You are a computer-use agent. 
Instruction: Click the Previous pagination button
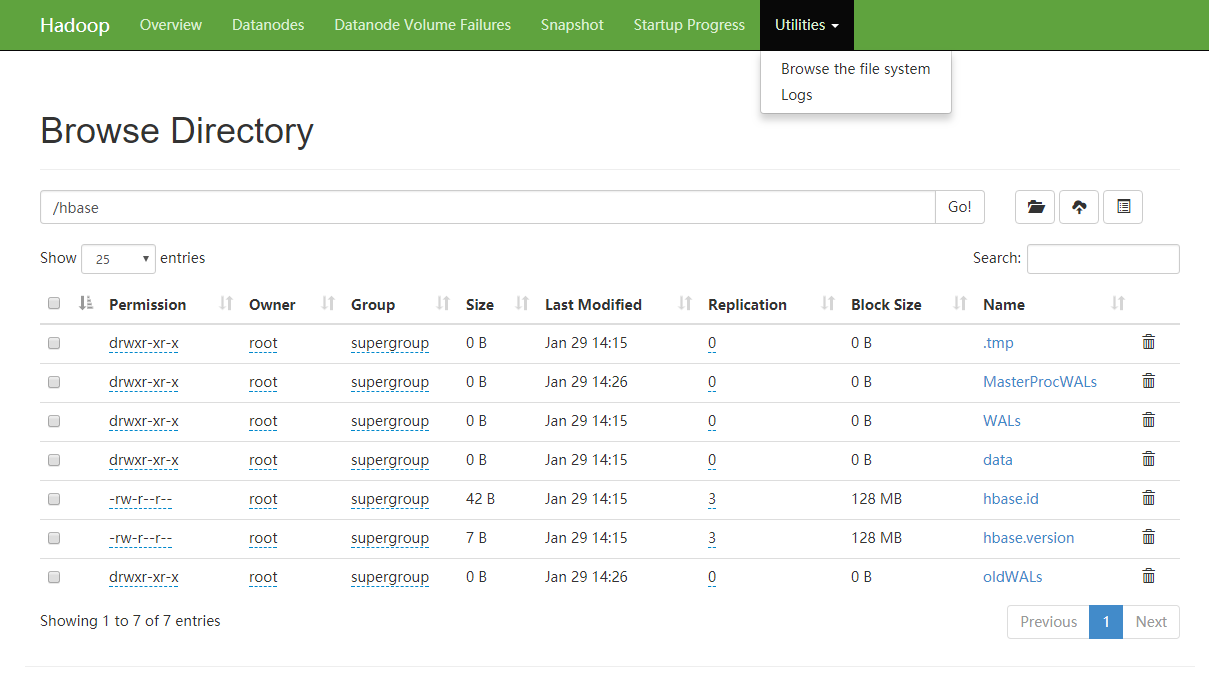coord(1048,622)
